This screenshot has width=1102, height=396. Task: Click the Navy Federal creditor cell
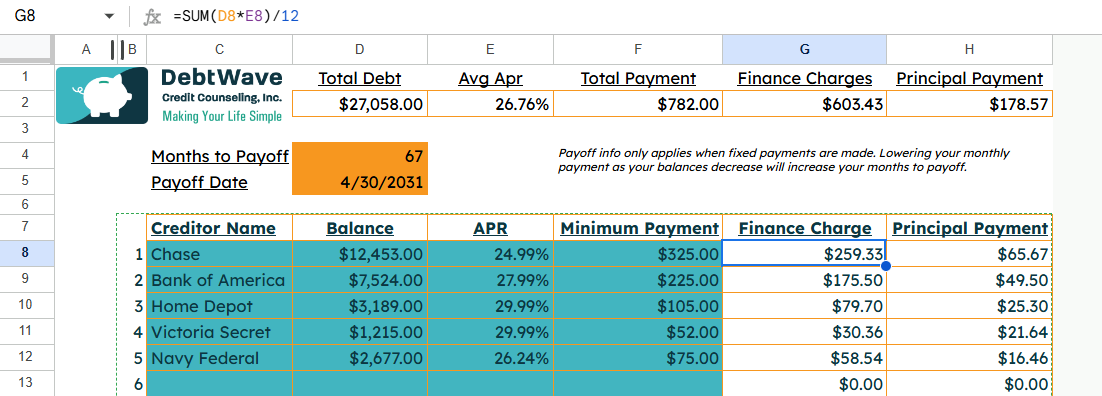tap(219, 358)
